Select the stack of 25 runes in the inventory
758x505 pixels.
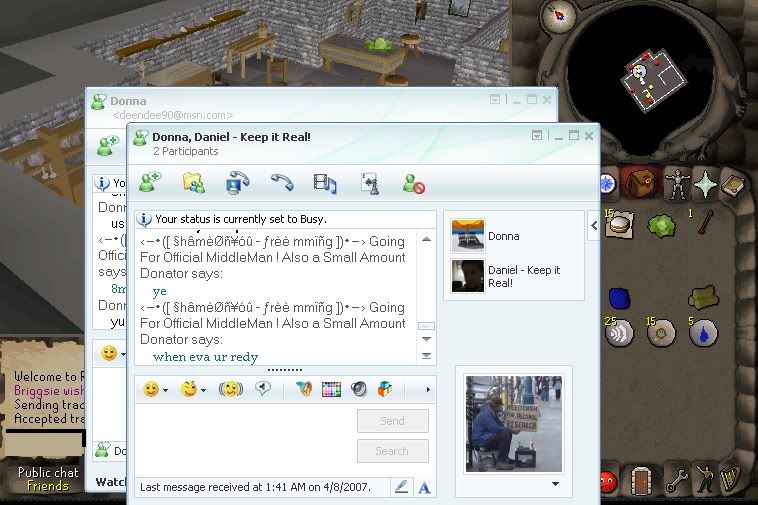(620, 332)
